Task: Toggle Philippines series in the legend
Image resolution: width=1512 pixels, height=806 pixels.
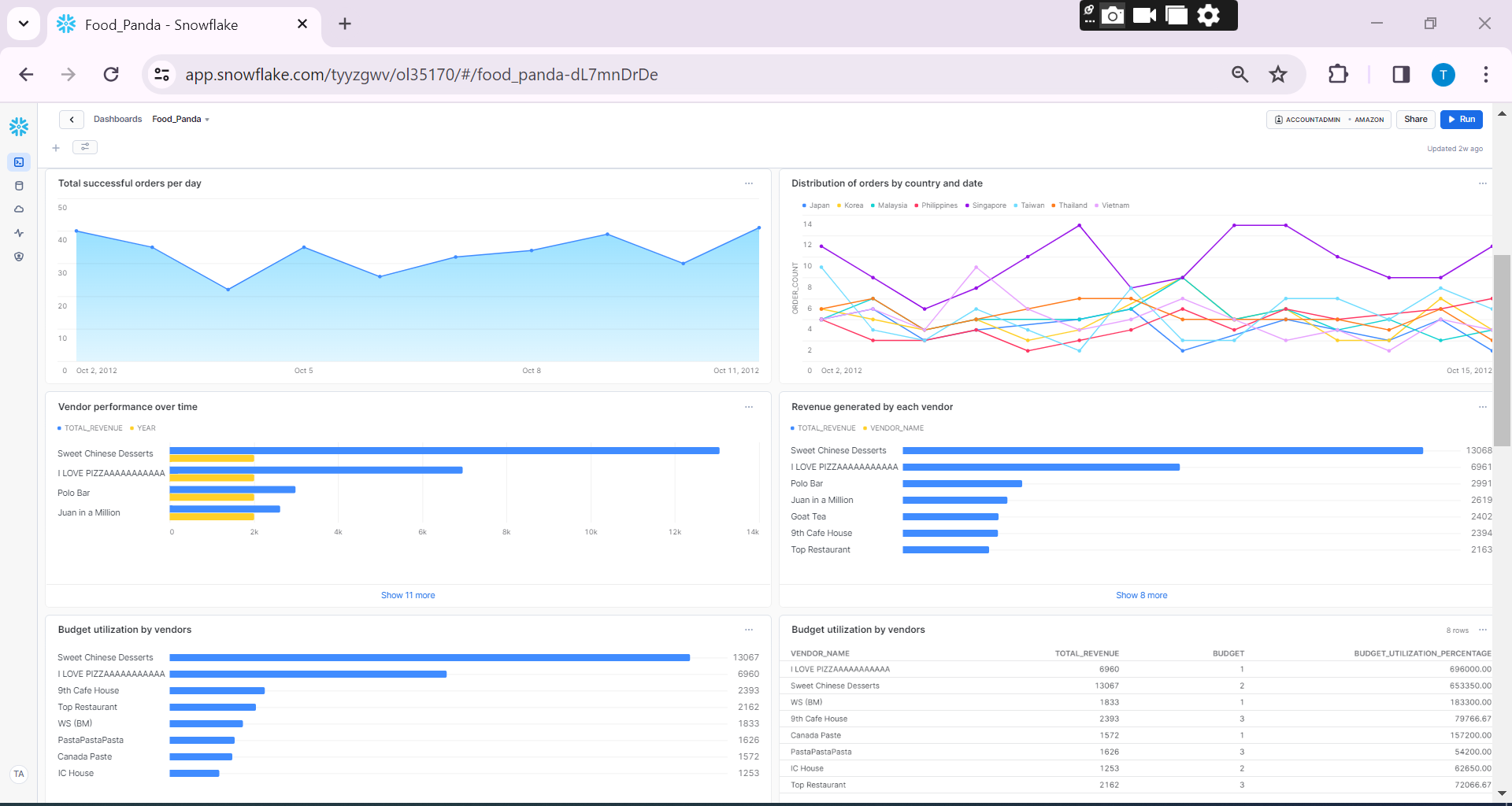Action: click(x=936, y=205)
